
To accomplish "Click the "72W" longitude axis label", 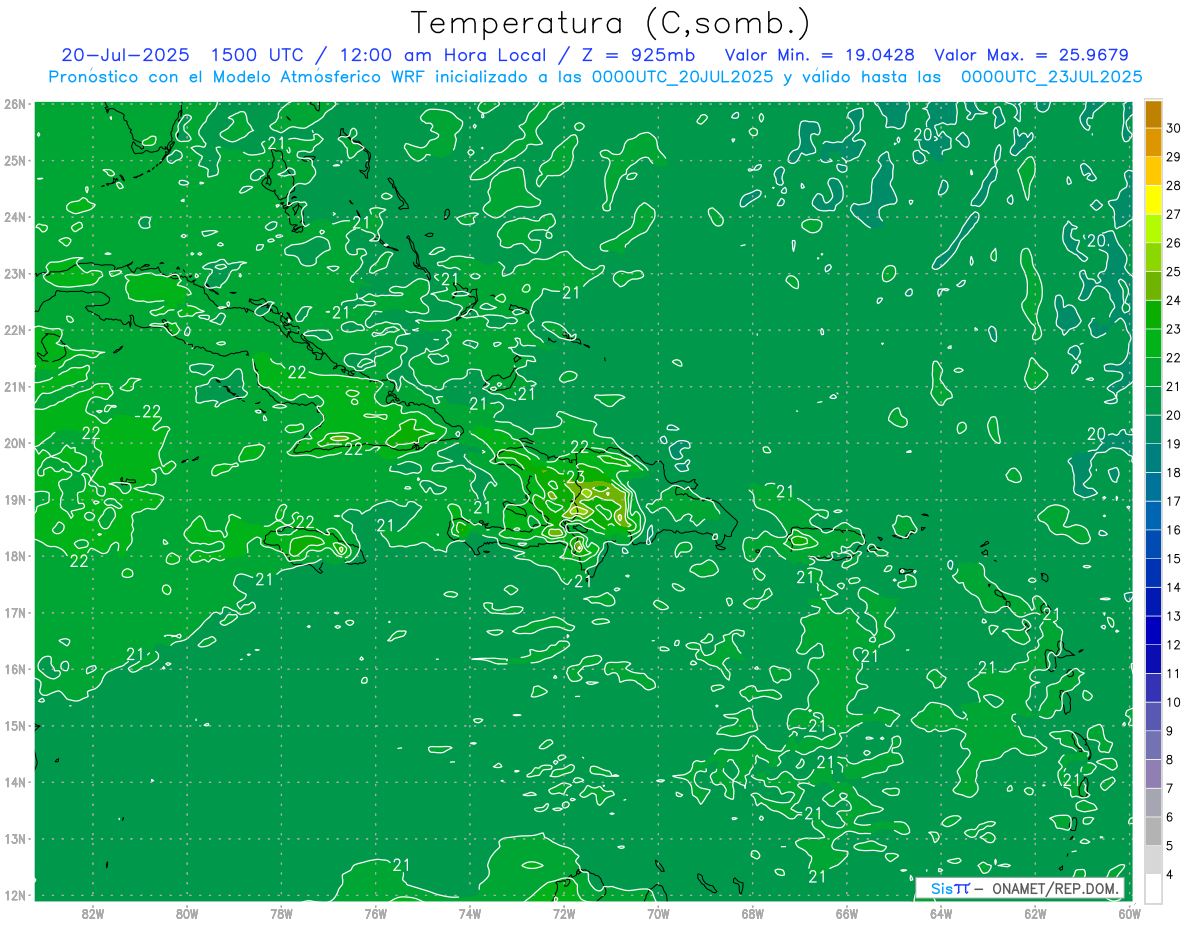I will (x=564, y=913).
